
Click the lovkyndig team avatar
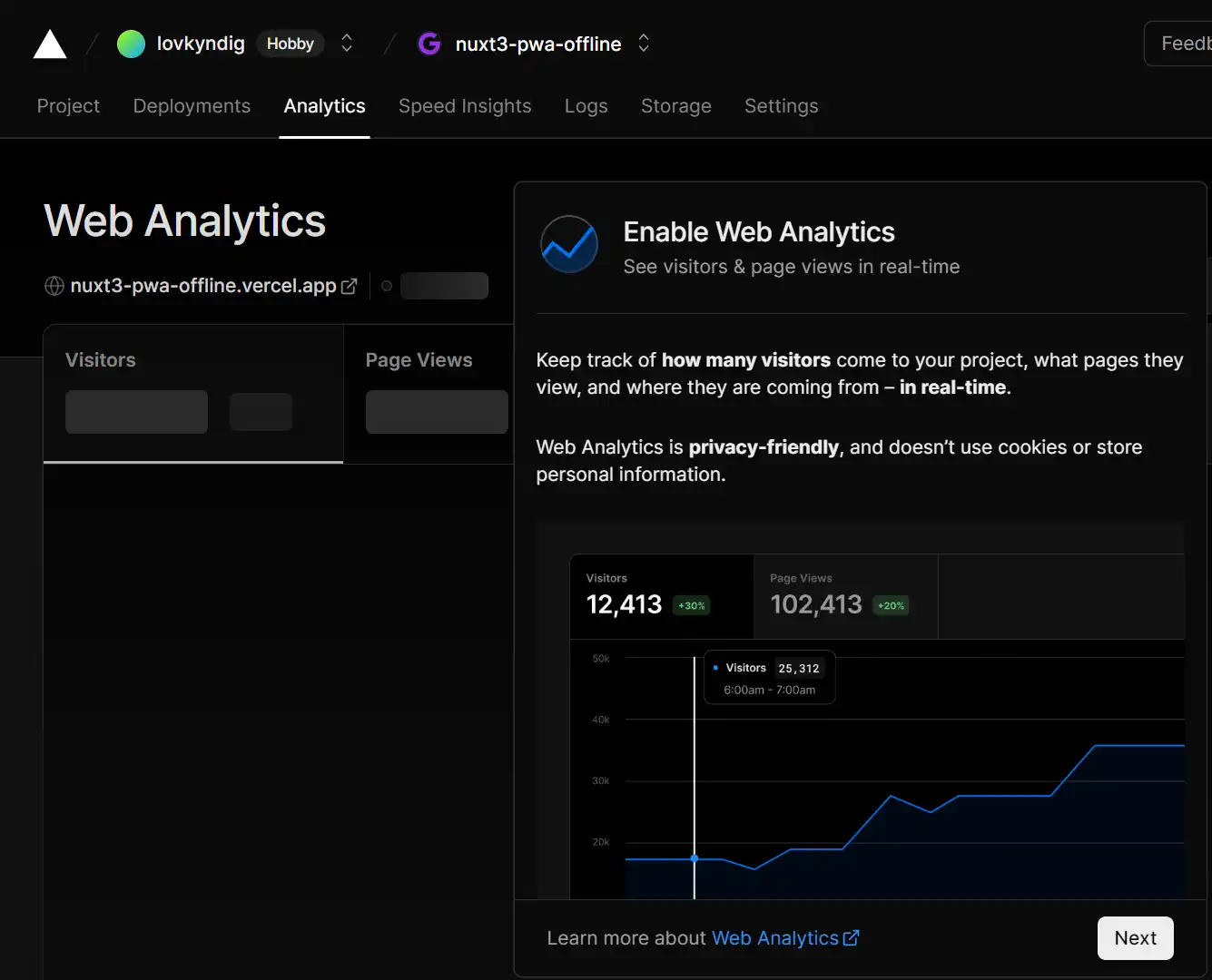click(131, 43)
